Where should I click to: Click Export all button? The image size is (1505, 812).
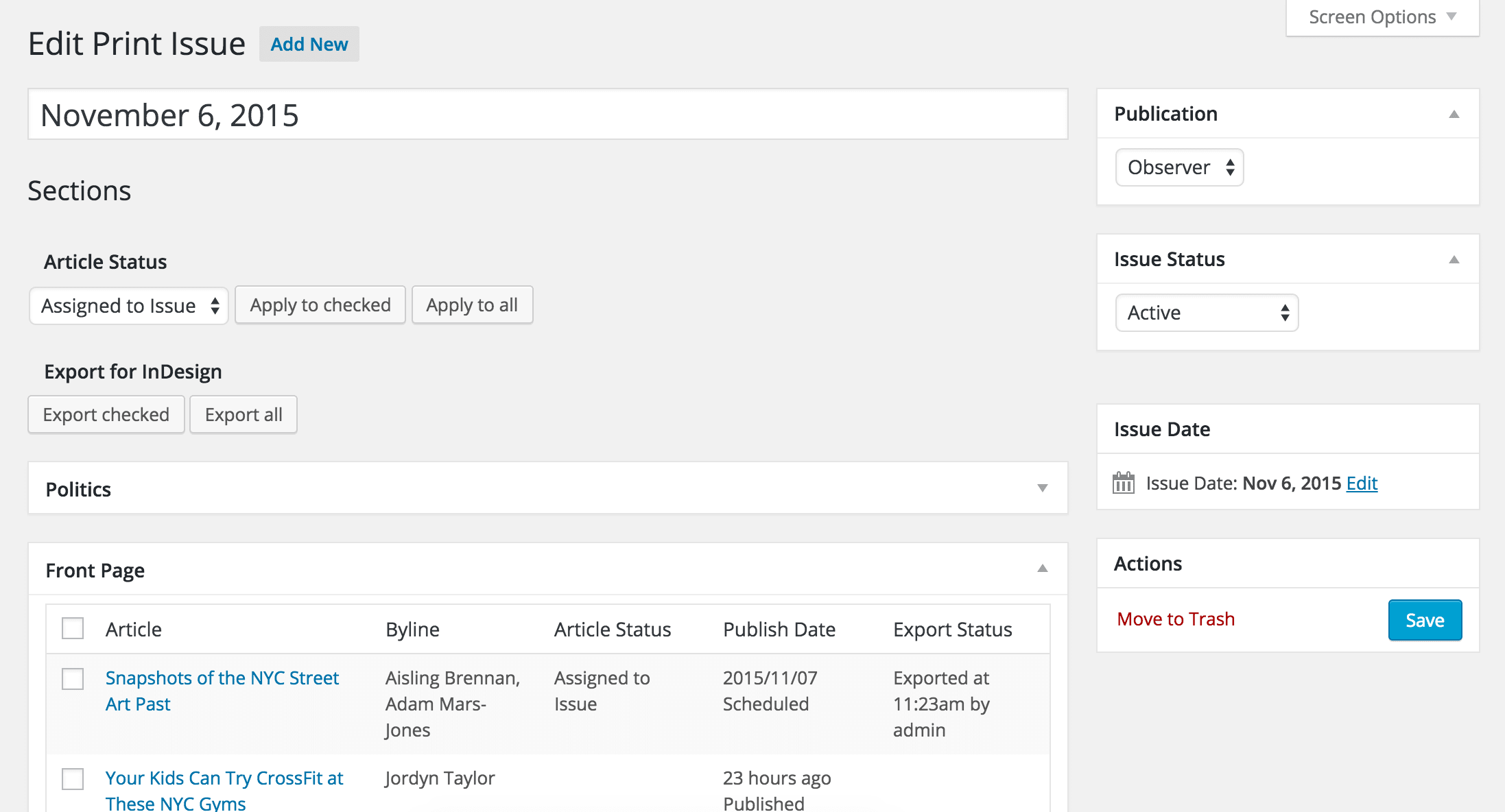244,414
